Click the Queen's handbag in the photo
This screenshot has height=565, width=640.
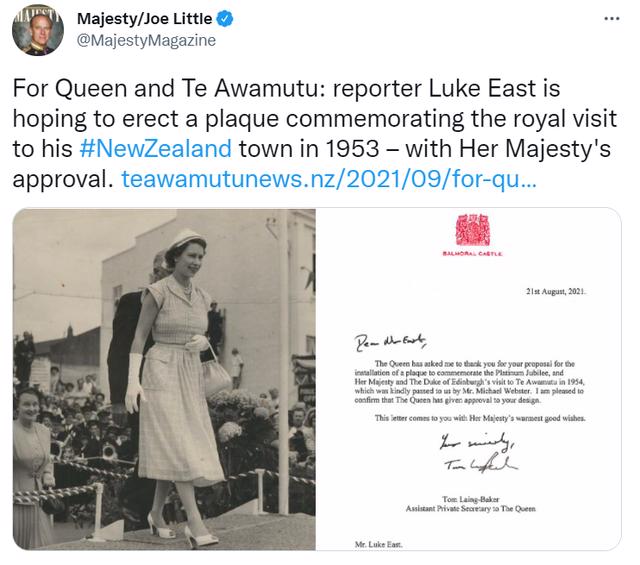click(x=216, y=374)
